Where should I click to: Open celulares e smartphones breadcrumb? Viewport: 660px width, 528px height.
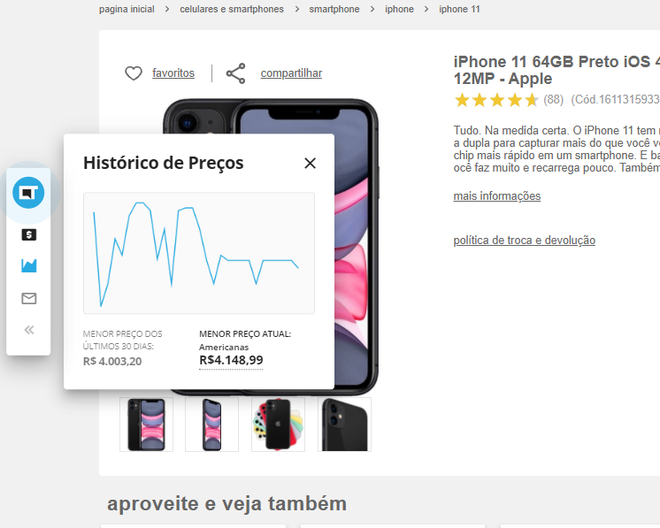tap(232, 9)
